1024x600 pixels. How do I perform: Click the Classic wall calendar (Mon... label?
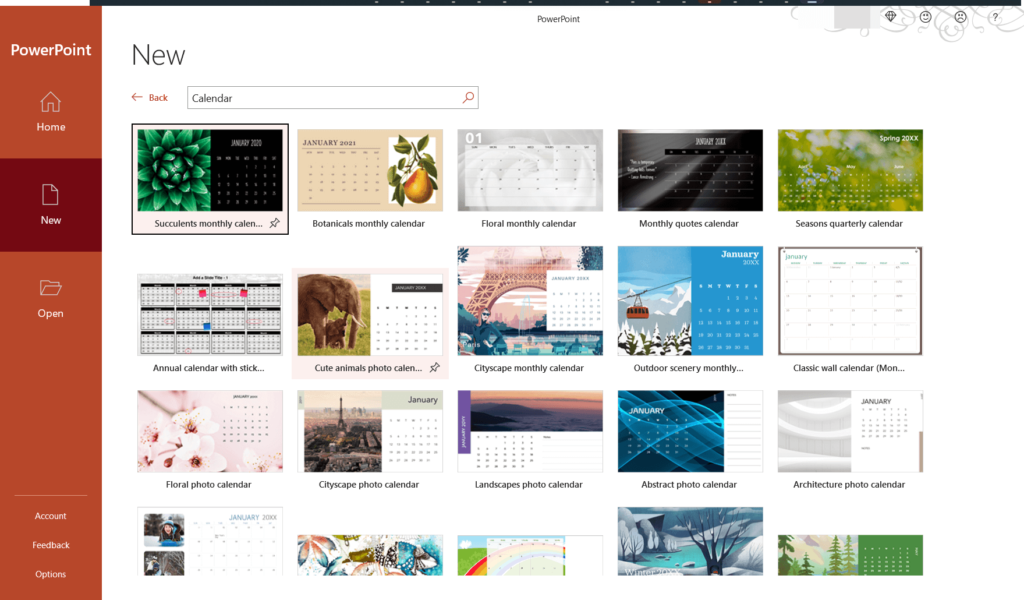[x=848, y=368]
